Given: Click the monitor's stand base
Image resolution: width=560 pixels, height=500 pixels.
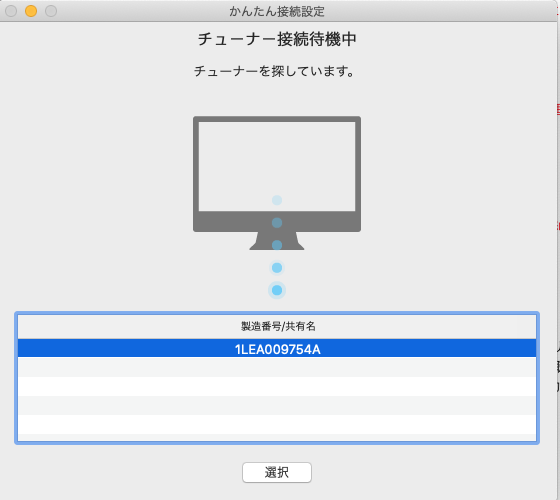Looking at the screenshot, I should (x=277, y=241).
